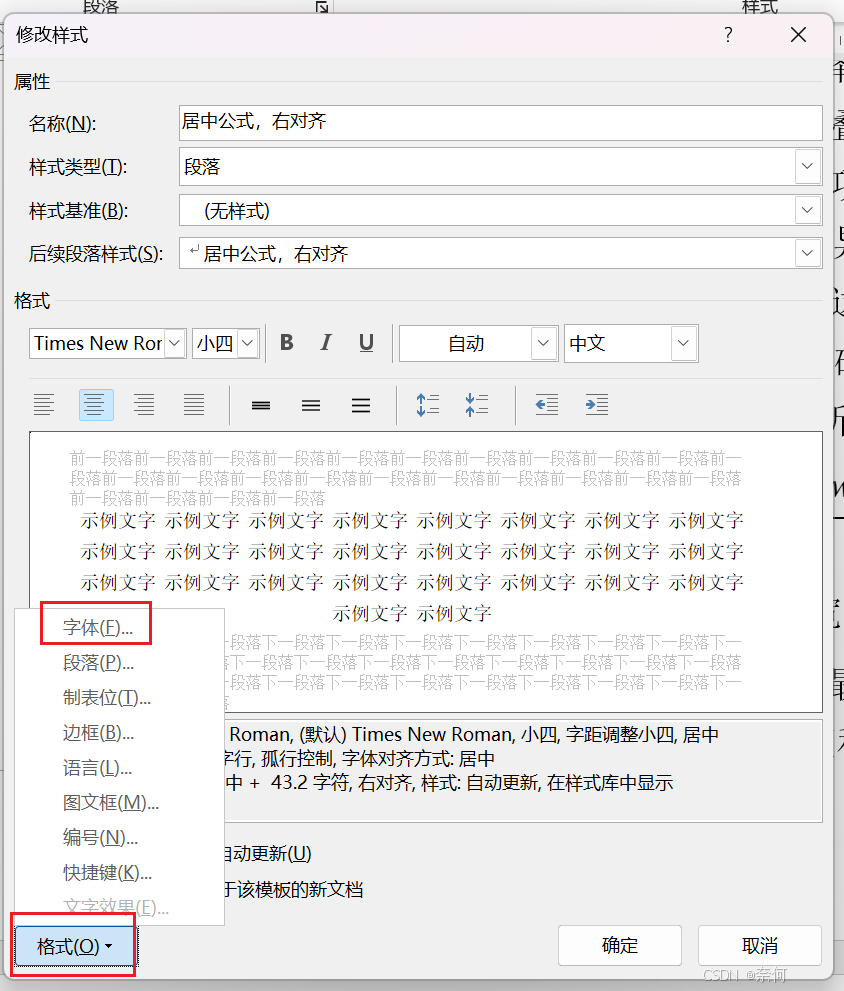Expand the Times New Roman font dropdown
Screen dimensions: 844x991
click(174, 343)
